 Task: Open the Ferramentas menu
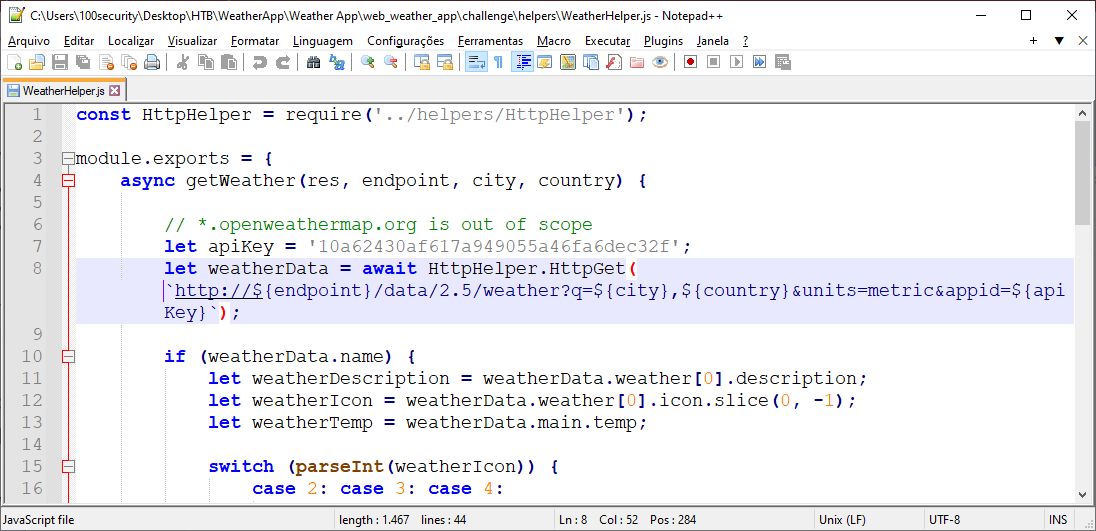pos(490,41)
